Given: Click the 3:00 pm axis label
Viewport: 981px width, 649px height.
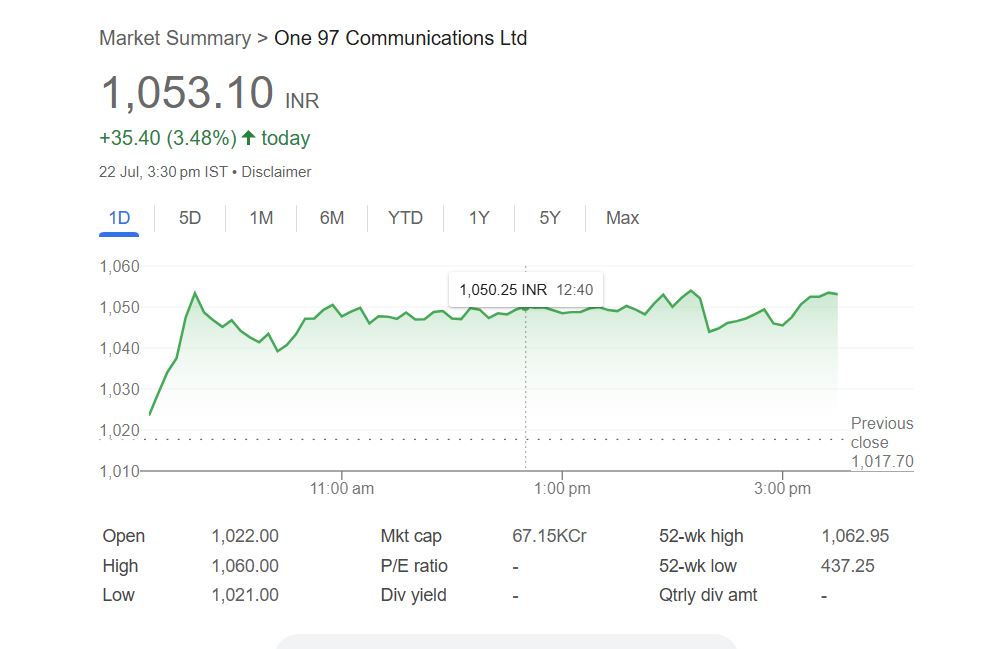Looking at the screenshot, I should (x=783, y=489).
